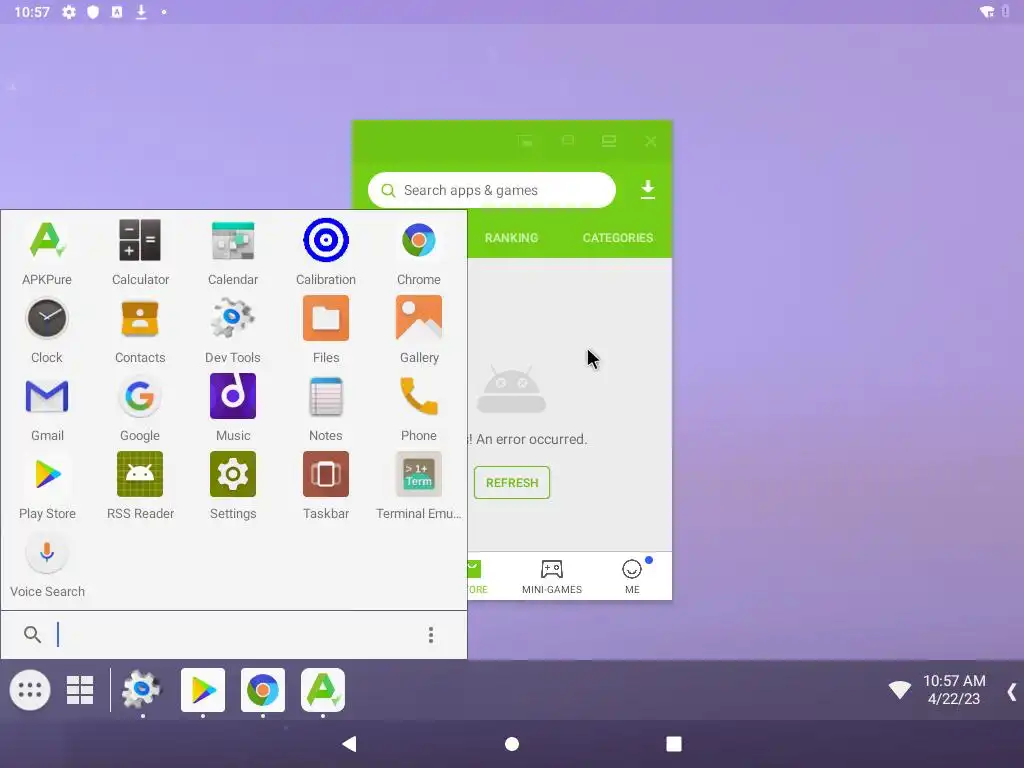The height and width of the screenshot is (768, 1024).
Task: Launch Dev Tools from the app drawer
Action: click(x=233, y=330)
